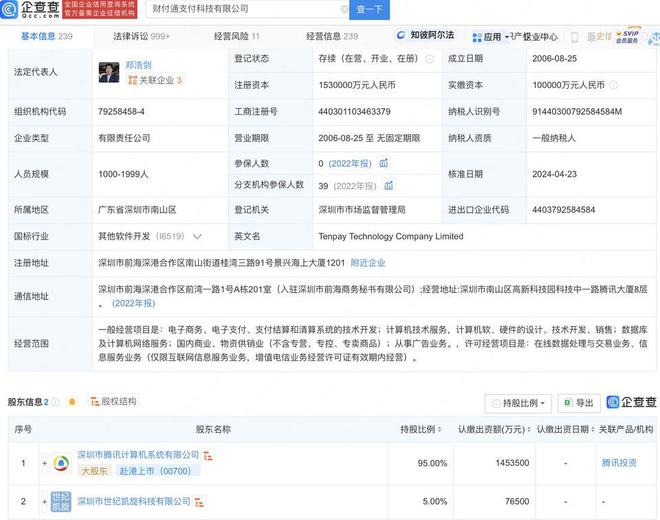Click the 查一下 search button

pos(369,9)
